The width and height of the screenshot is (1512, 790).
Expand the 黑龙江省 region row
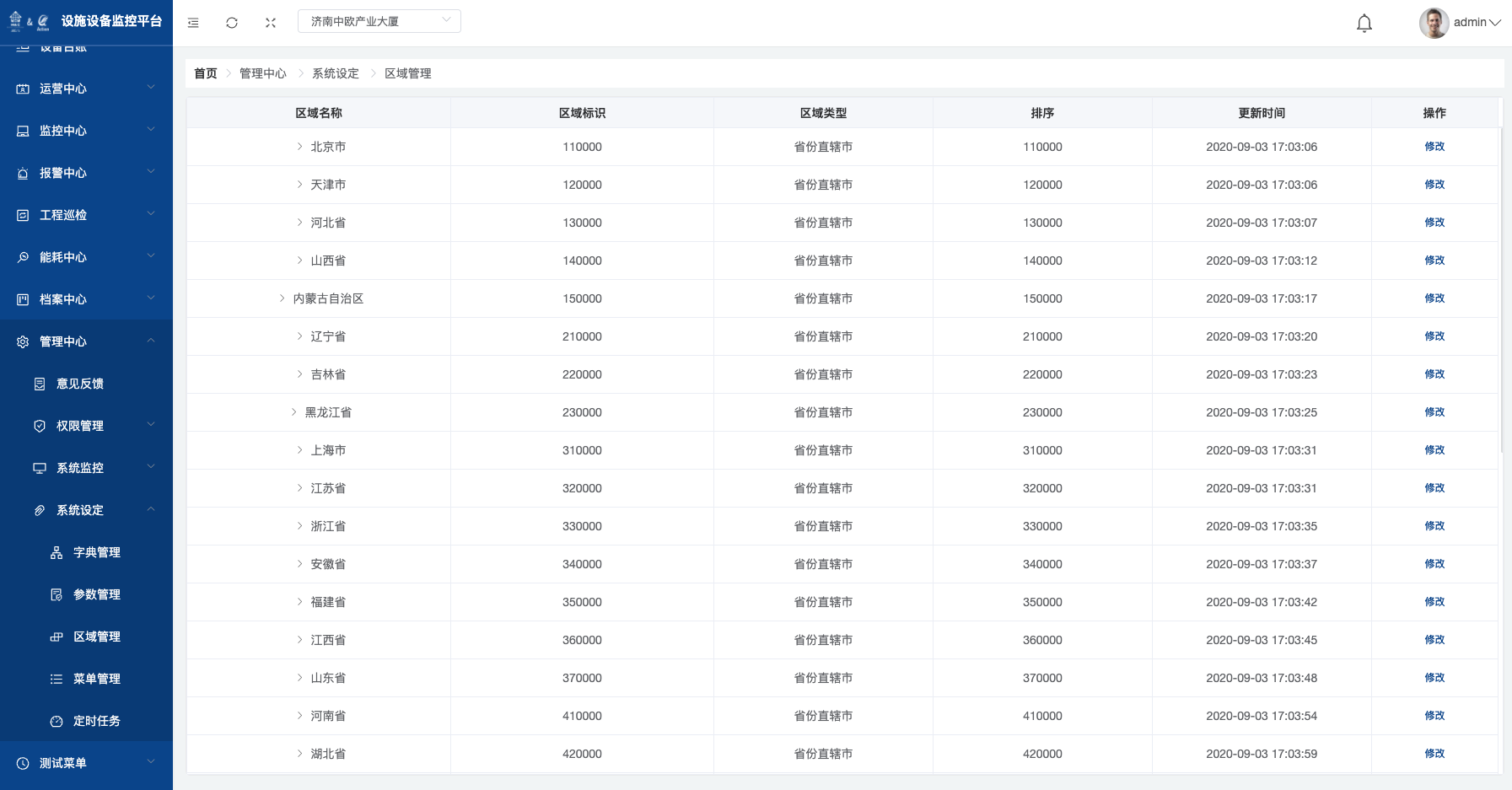293,412
